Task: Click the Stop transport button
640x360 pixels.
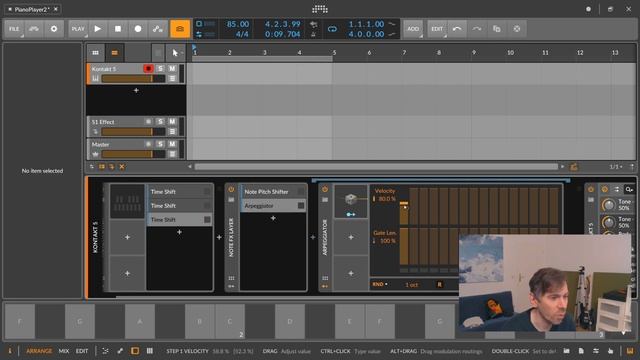Action: pos(118,29)
